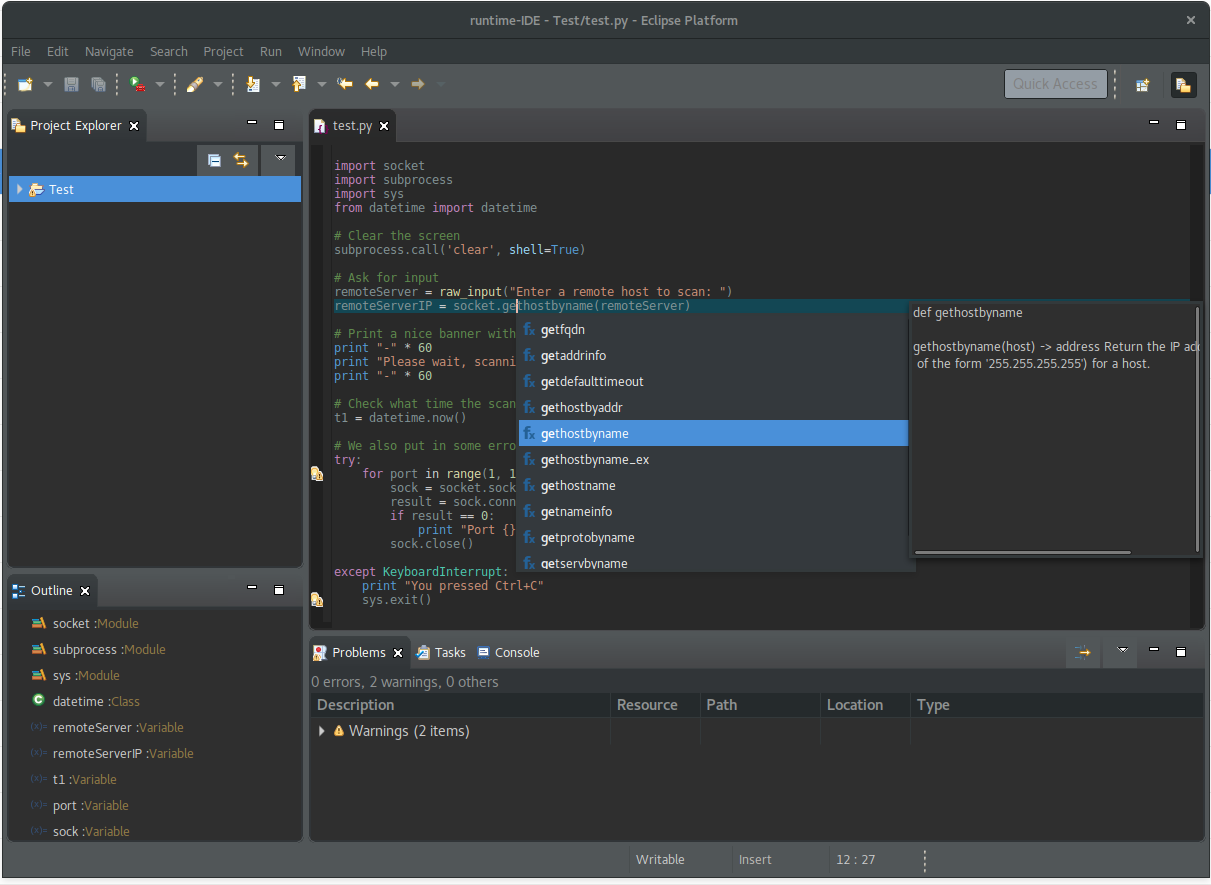Open the dropdown beside the highlighter icon

(217, 85)
